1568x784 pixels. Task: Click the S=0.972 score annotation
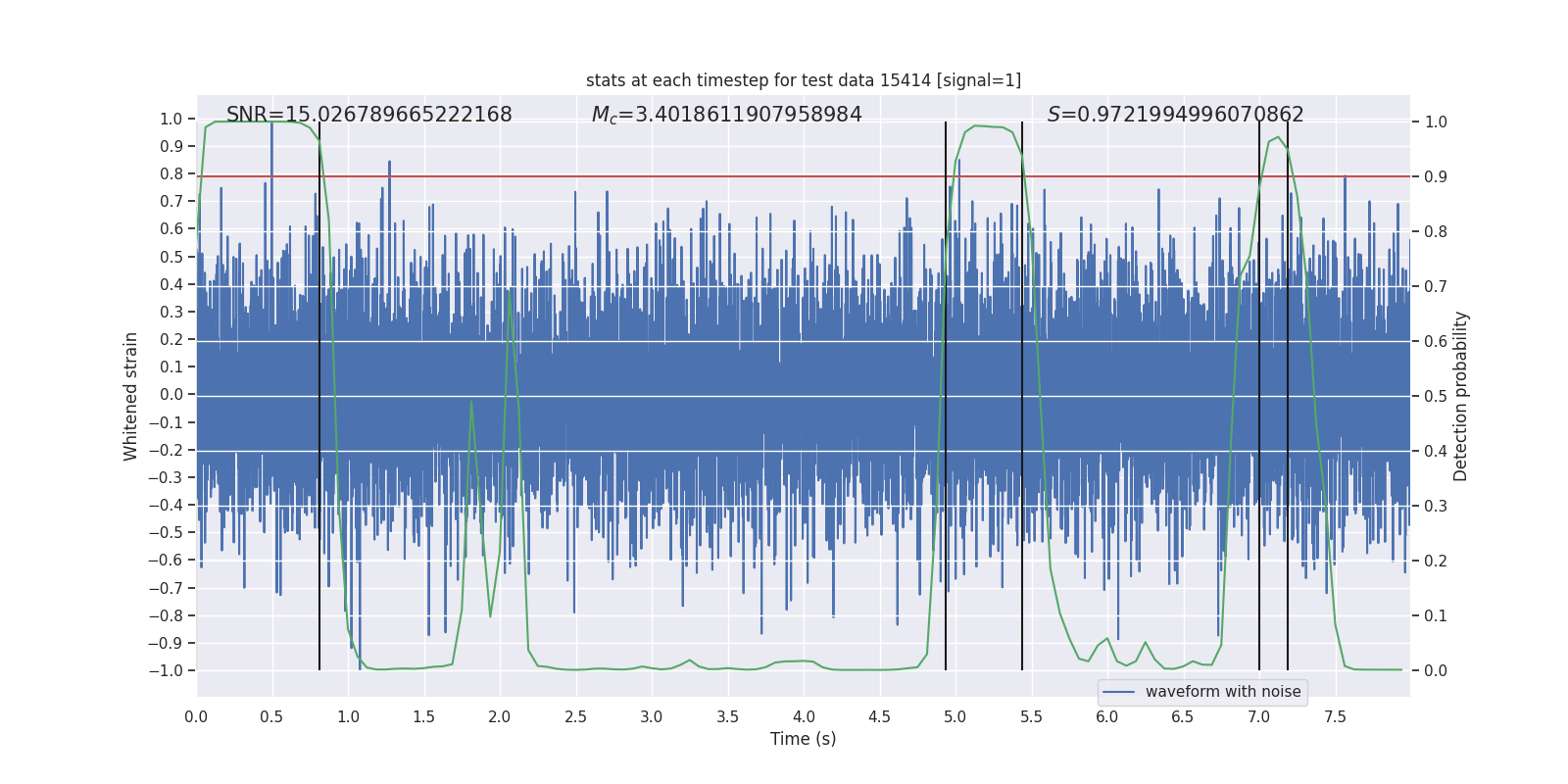(x=1176, y=115)
